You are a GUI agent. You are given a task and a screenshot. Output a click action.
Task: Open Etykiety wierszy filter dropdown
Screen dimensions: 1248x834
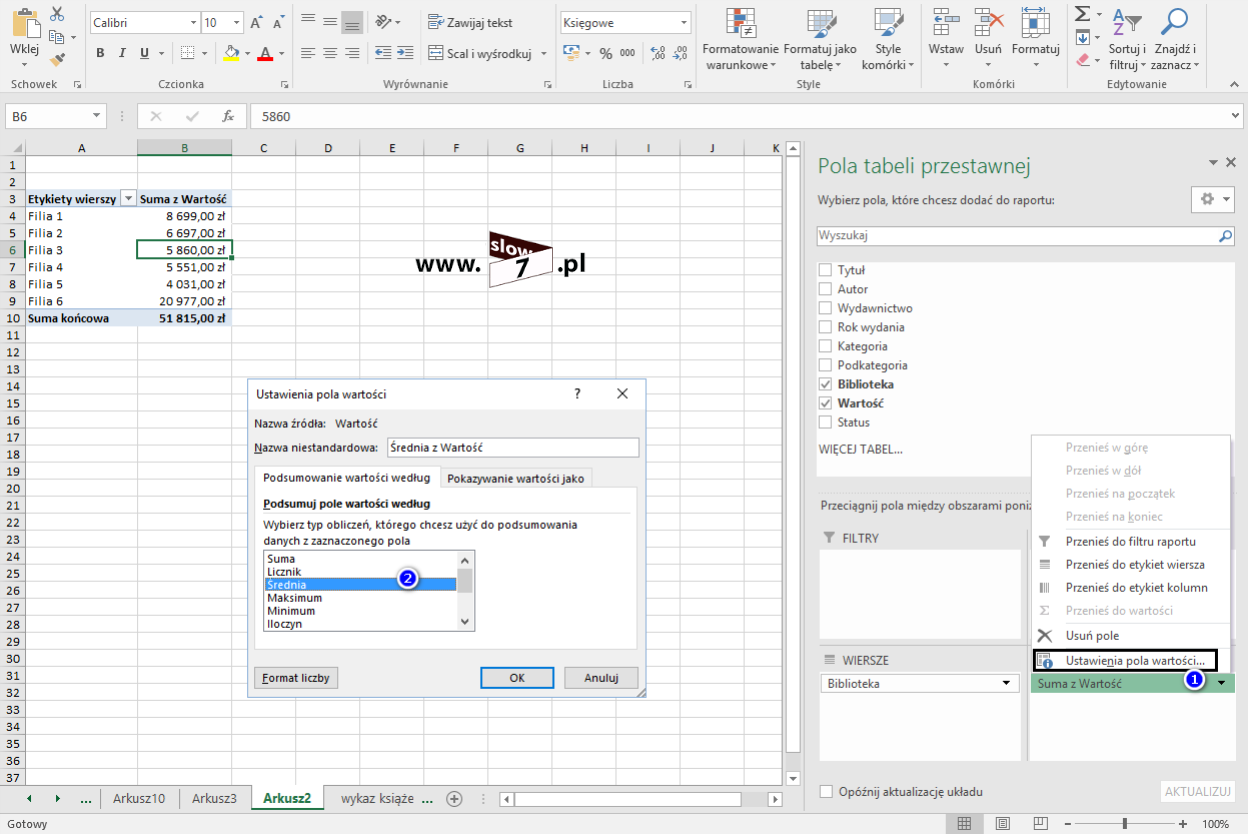pos(127,199)
